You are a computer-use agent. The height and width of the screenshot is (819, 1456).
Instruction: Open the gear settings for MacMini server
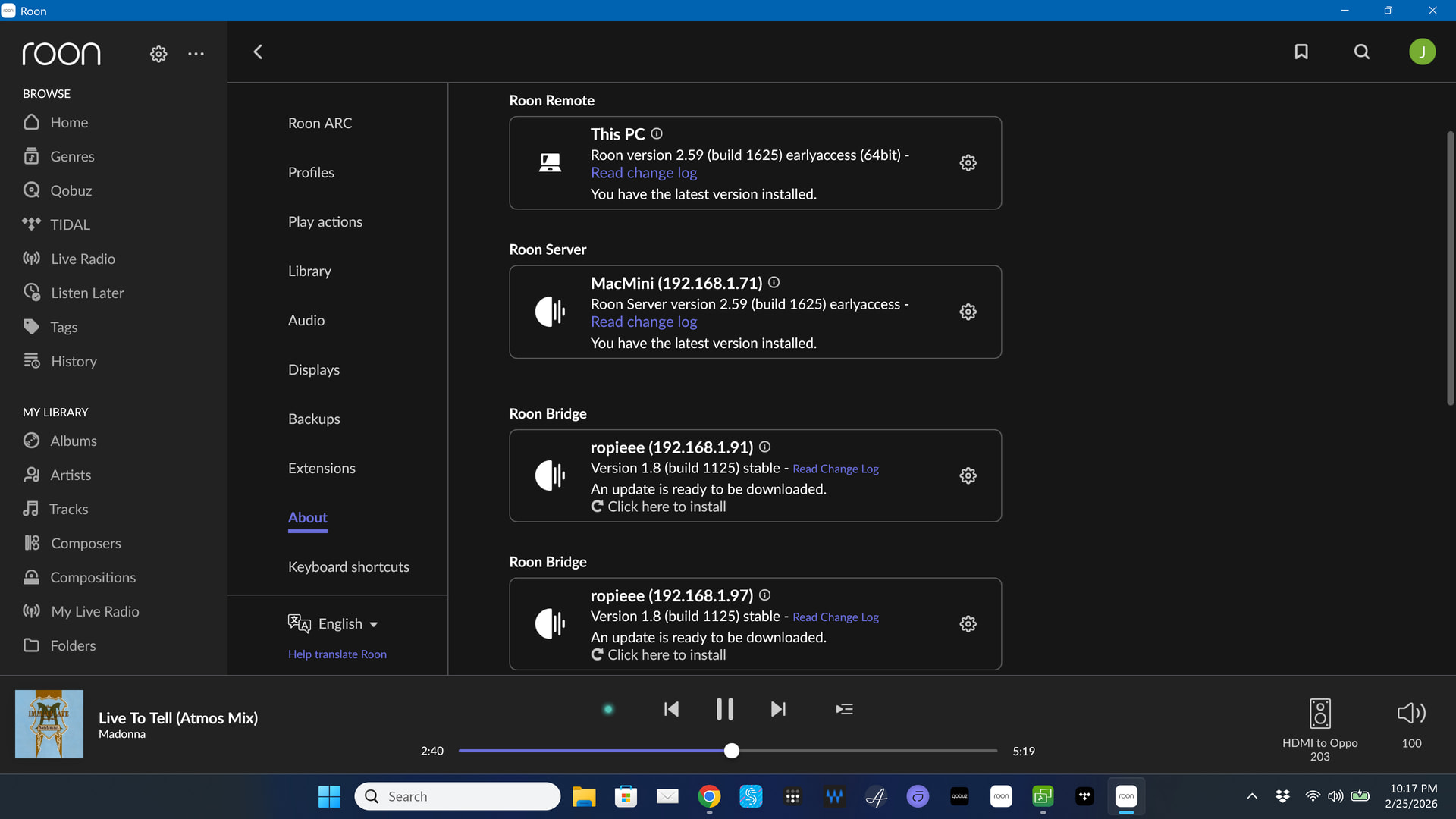tap(968, 312)
